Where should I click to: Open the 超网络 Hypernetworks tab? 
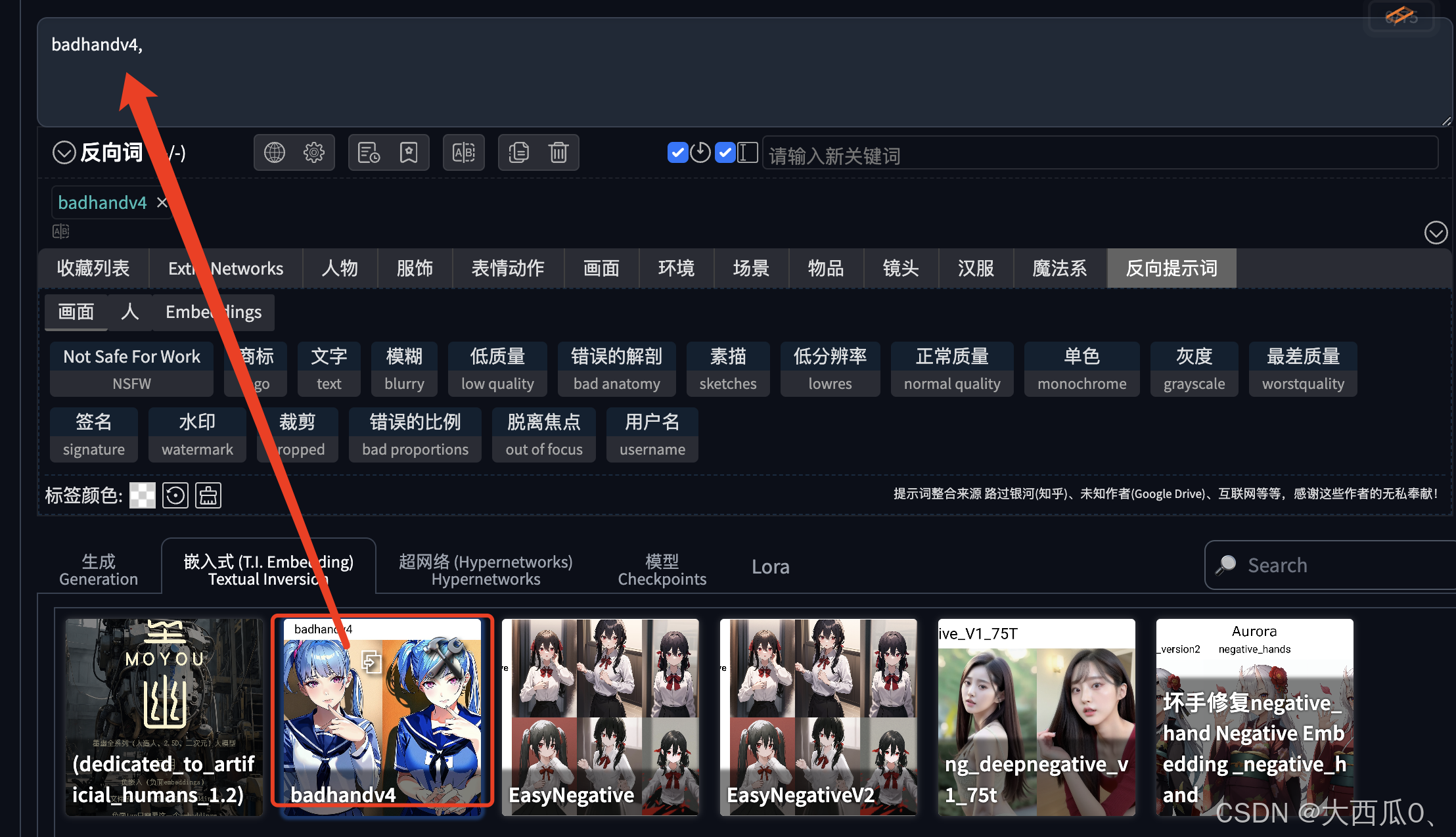(x=486, y=570)
